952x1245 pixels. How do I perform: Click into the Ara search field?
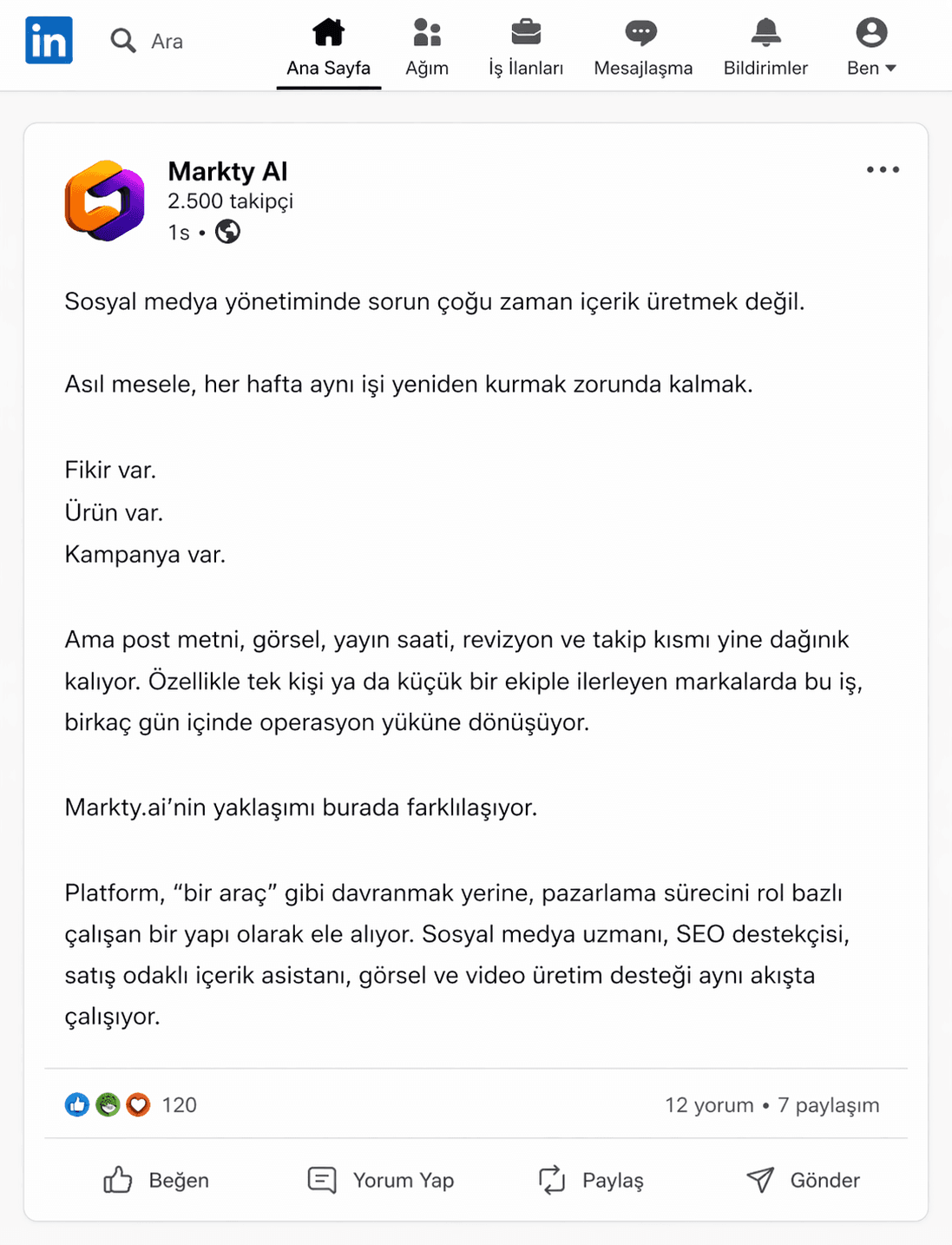pos(167,41)
